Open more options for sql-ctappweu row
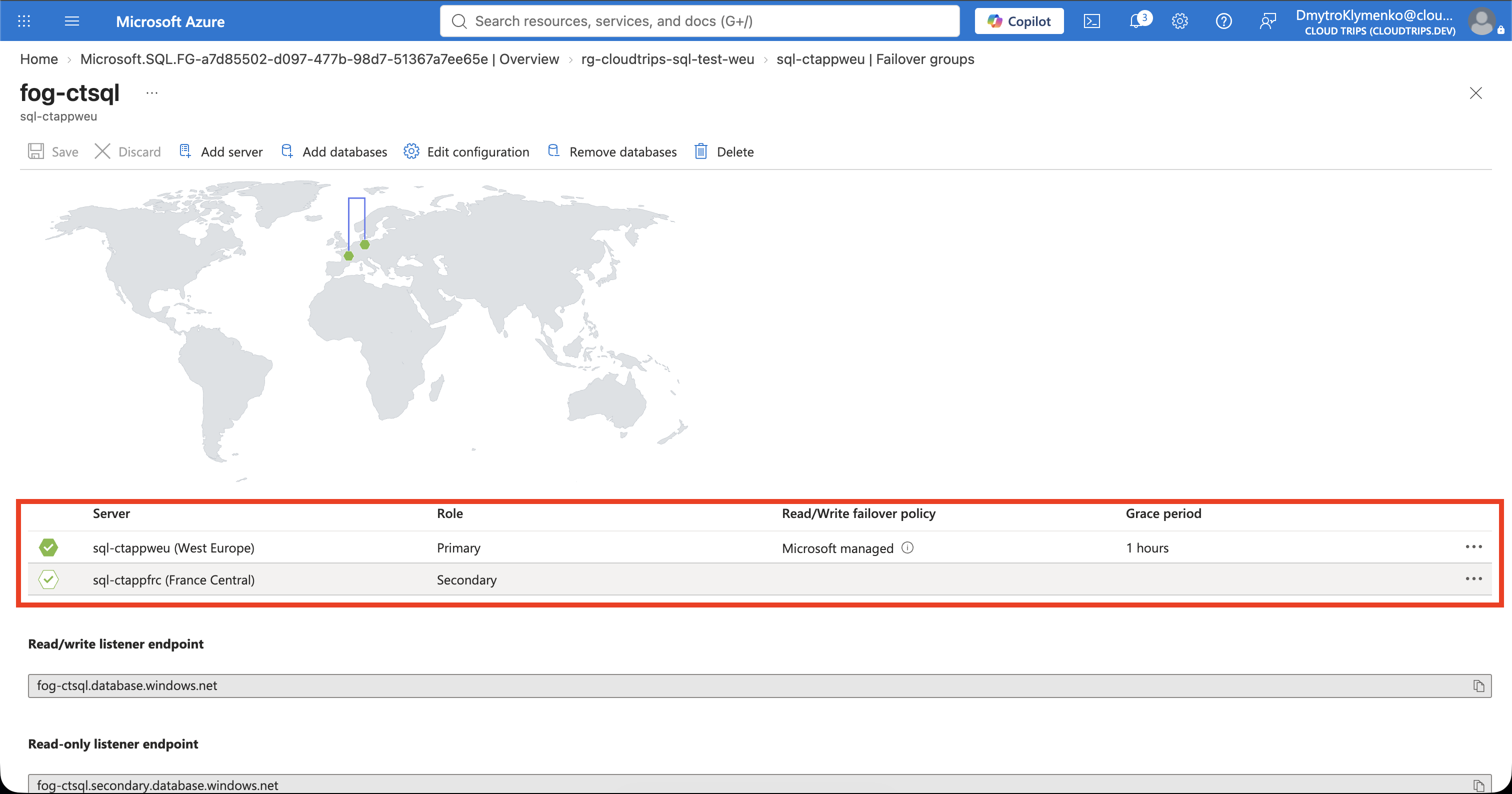 1474,546
